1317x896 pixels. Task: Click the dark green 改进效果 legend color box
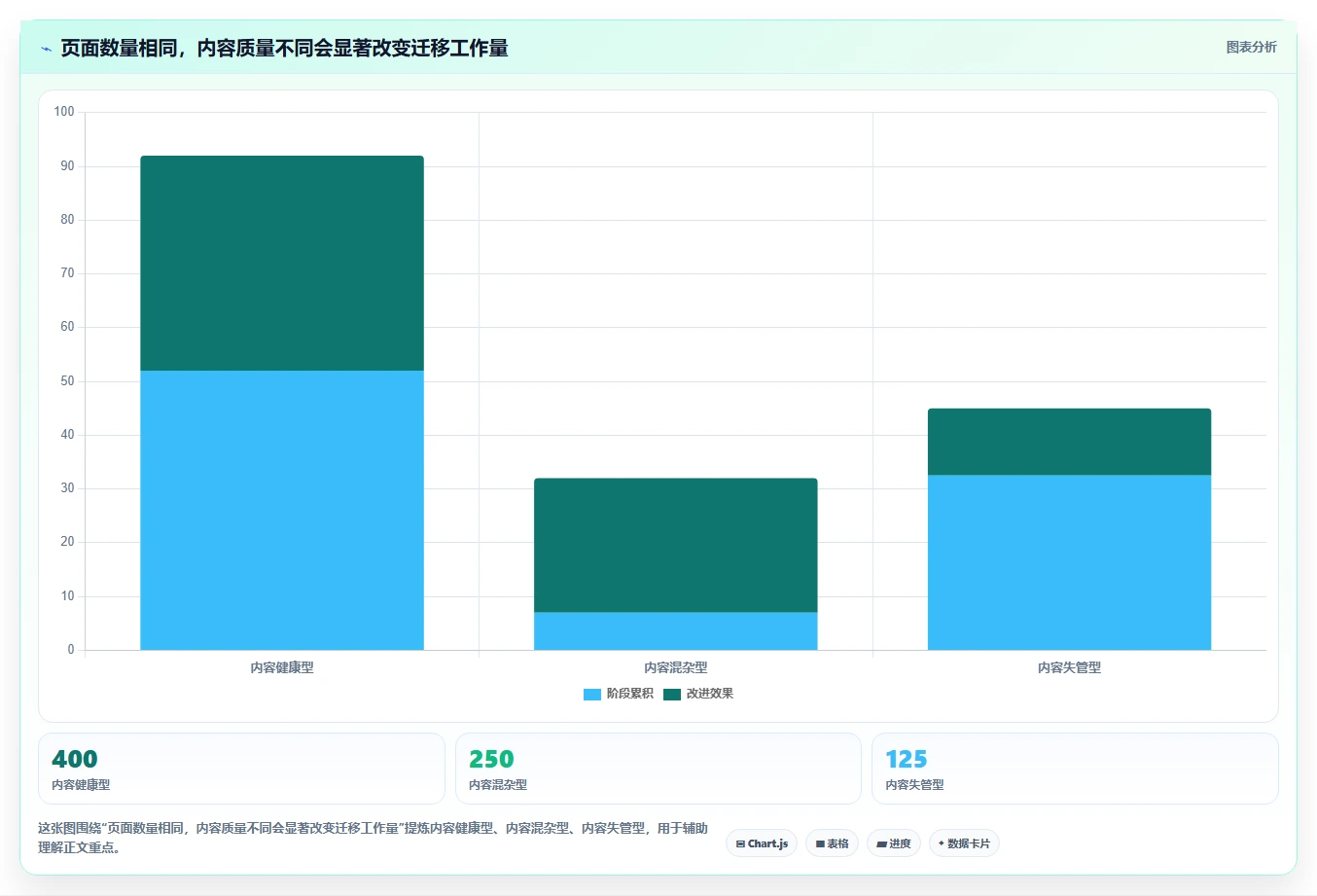click(x=672, y=694)
